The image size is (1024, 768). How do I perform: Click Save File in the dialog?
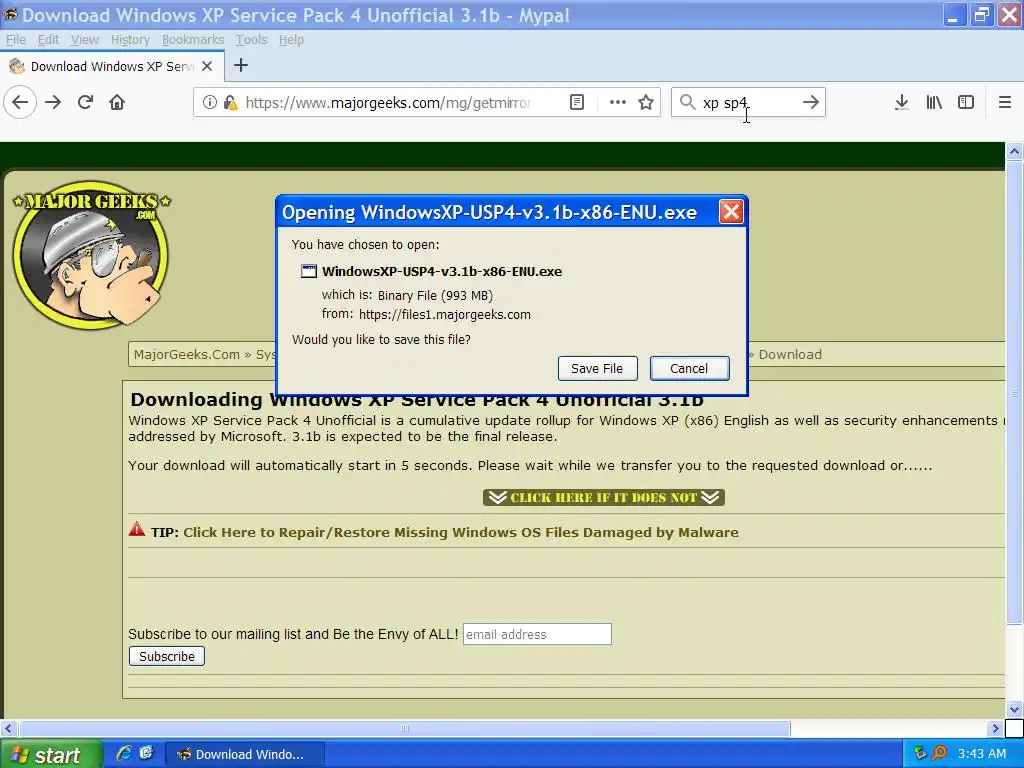(x=597, y=368)
